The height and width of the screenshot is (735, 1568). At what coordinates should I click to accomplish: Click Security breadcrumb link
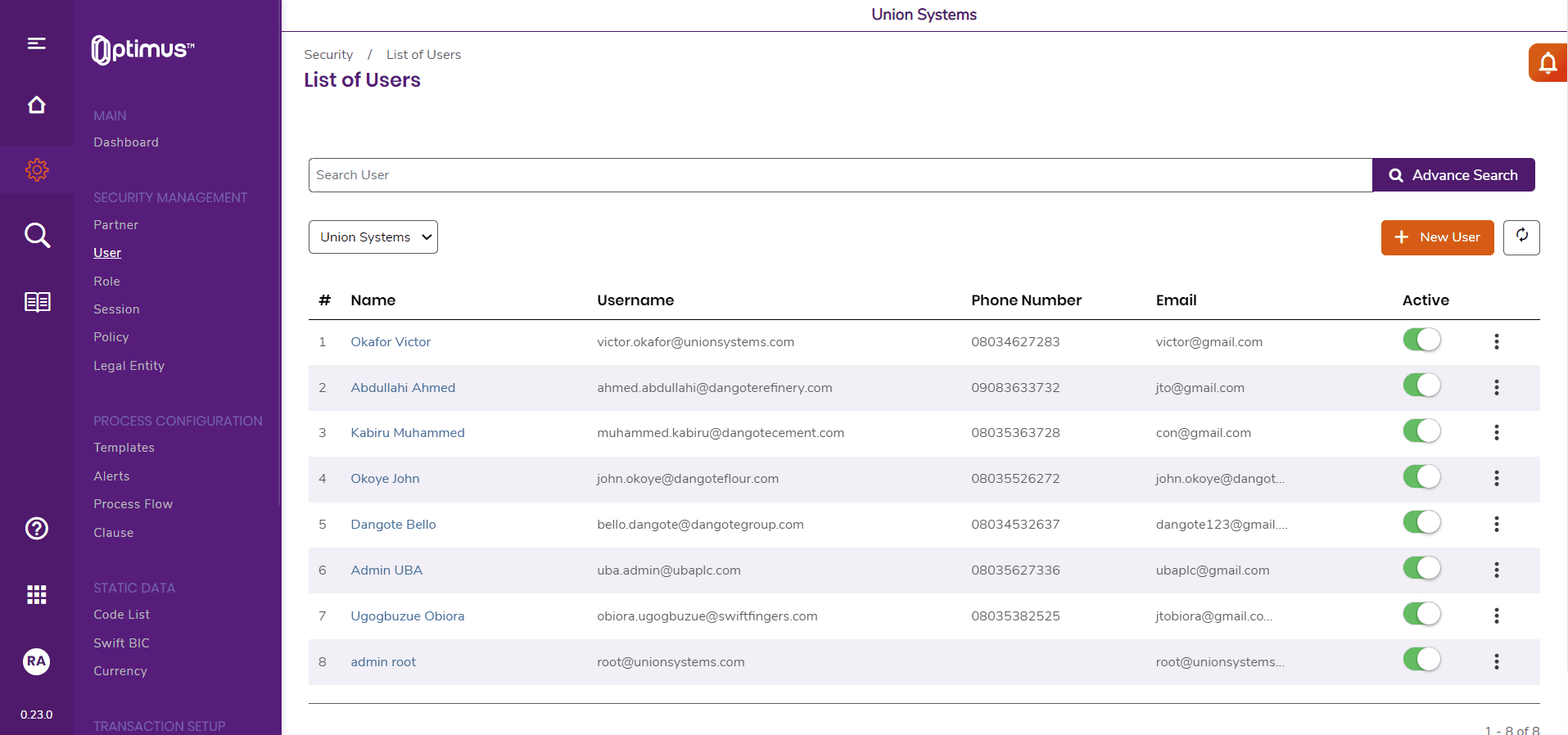coord(328,55)
